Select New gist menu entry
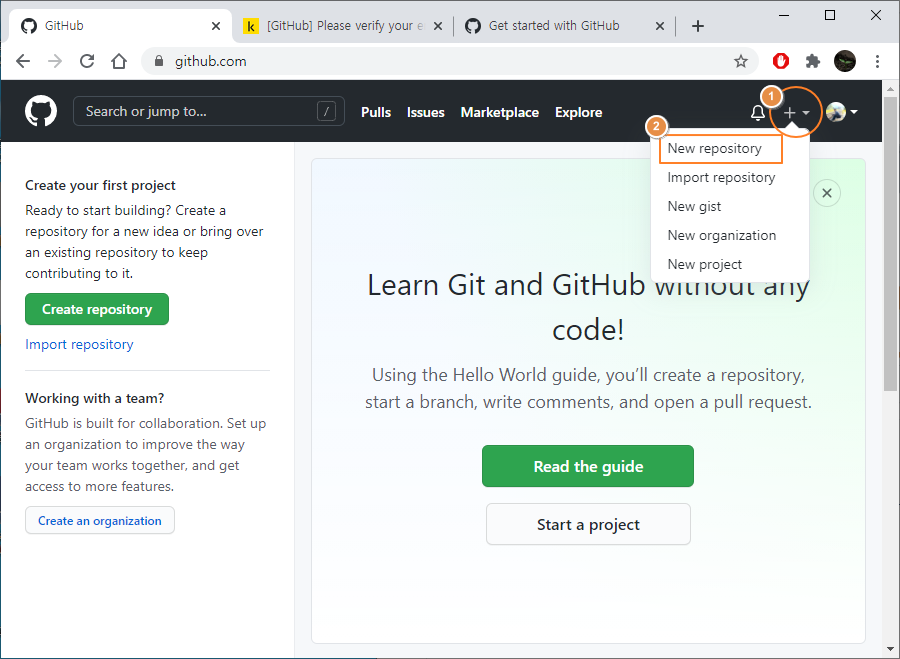The height and width of the screenshot is (659, 900). [x=694, y=207]
